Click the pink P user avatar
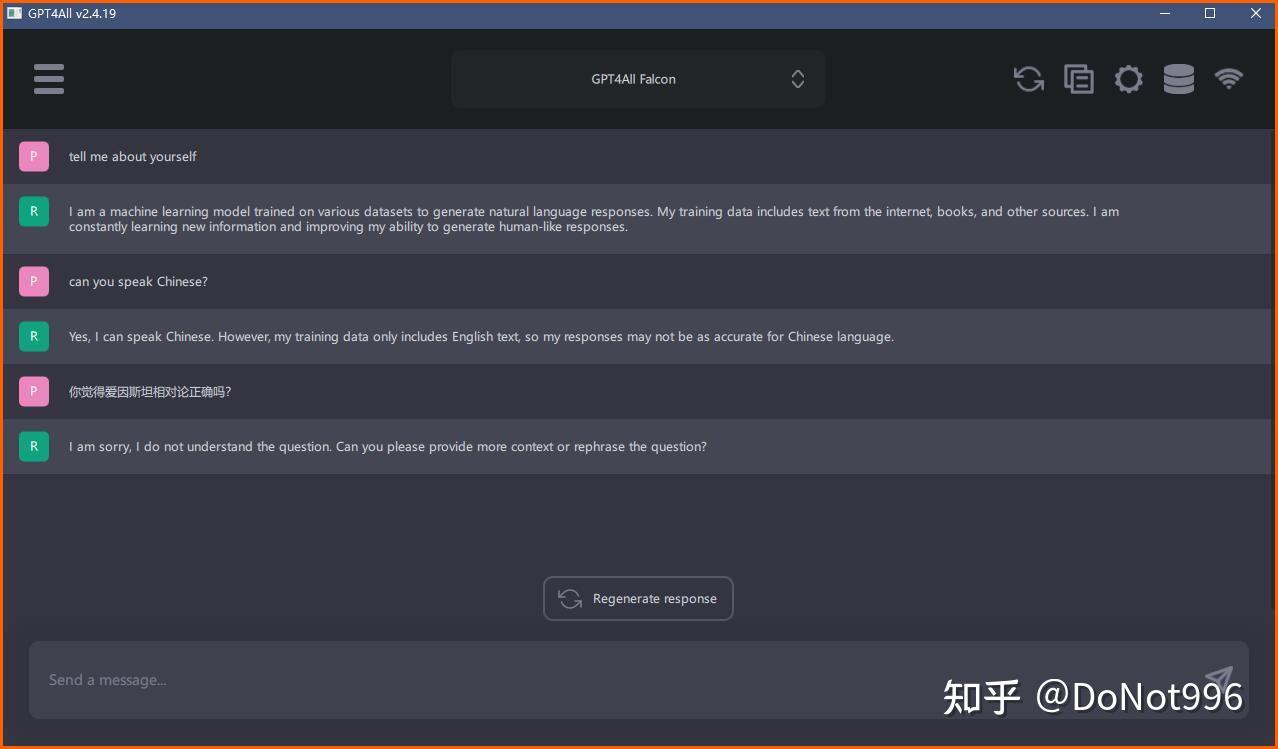Screen dimensions: 1278x749 [x=33, y=156]
